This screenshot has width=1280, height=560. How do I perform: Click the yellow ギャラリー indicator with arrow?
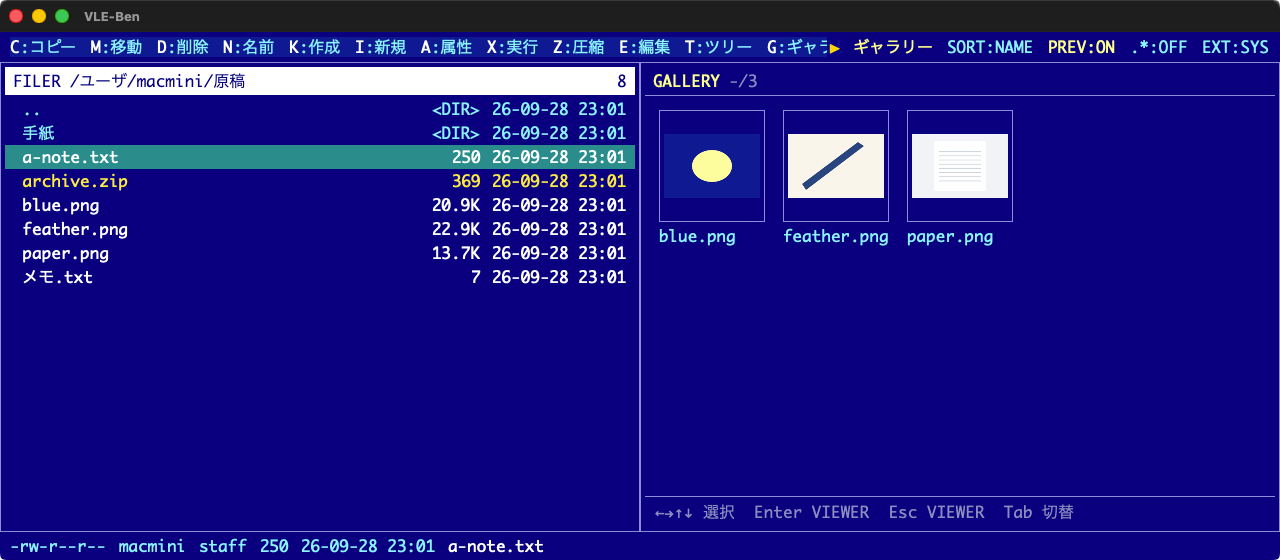[x=881, y=47]
